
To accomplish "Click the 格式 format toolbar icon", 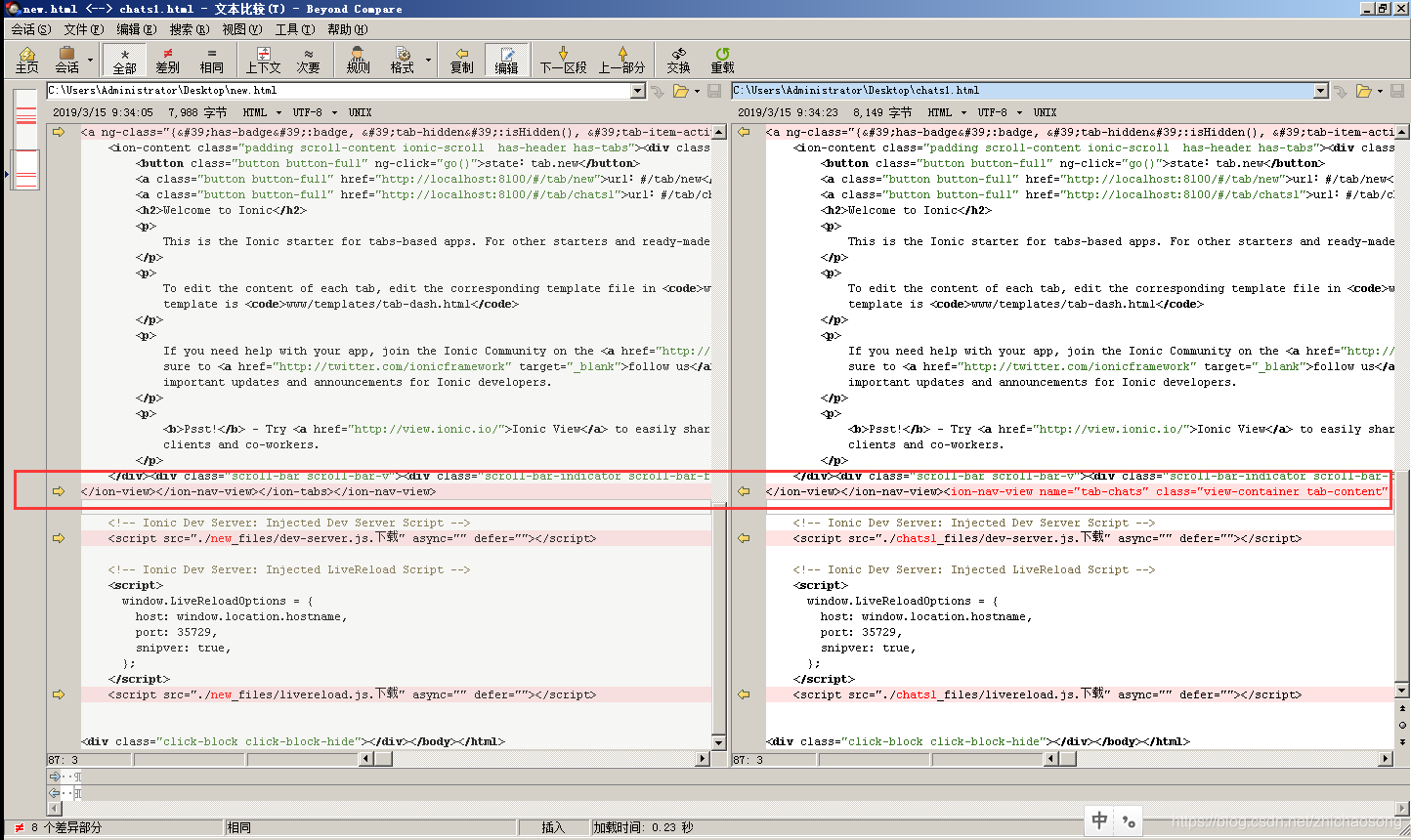I will [x=402, y=60].
